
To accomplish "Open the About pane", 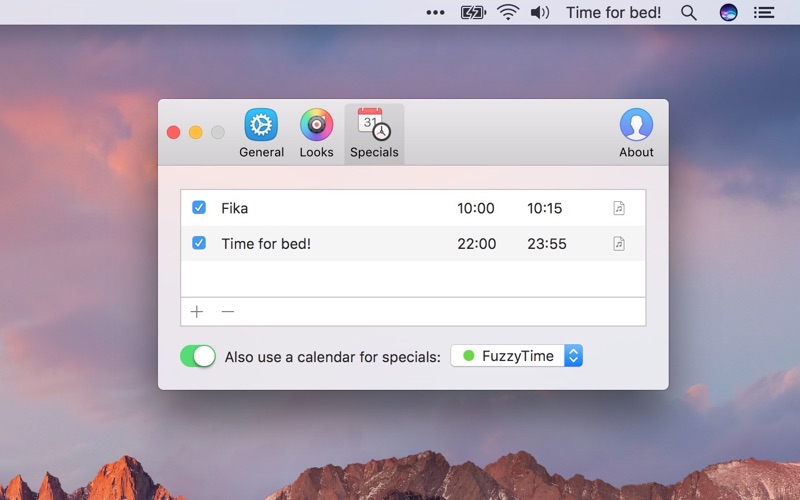I will click(x=636, y=134).
